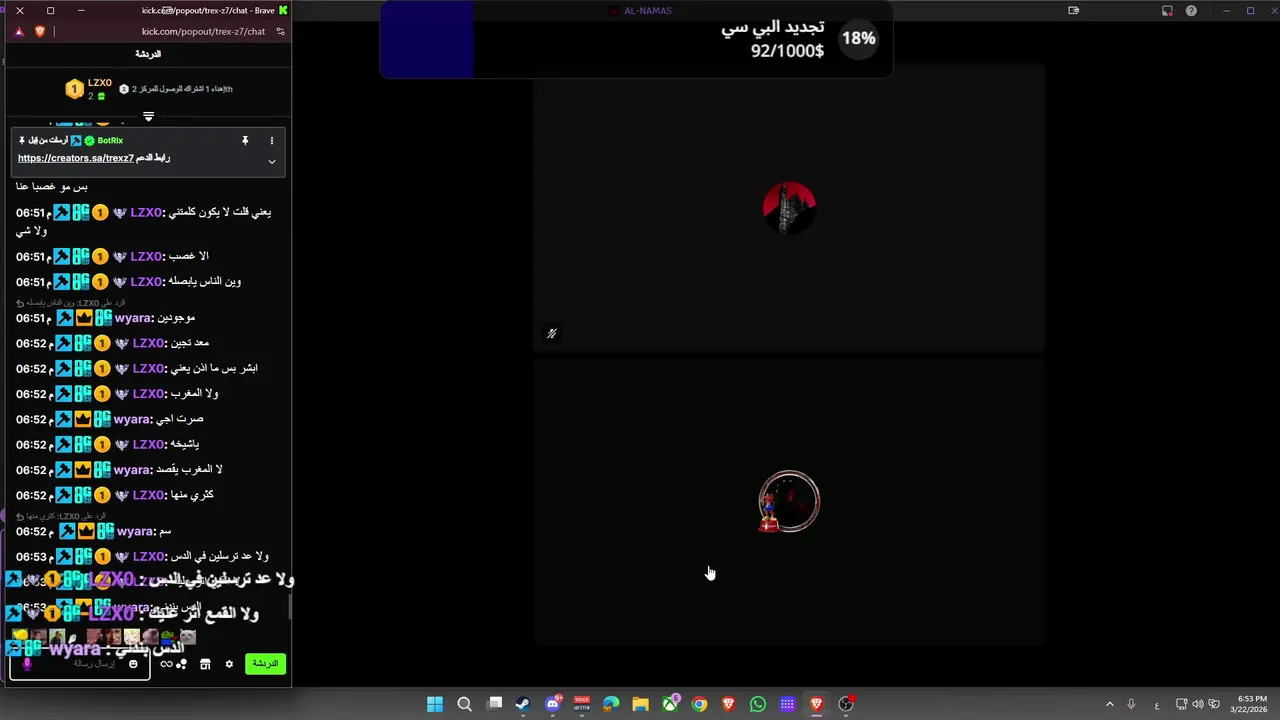Open three-dot menu of pinned message

click(x=271, y=141)
